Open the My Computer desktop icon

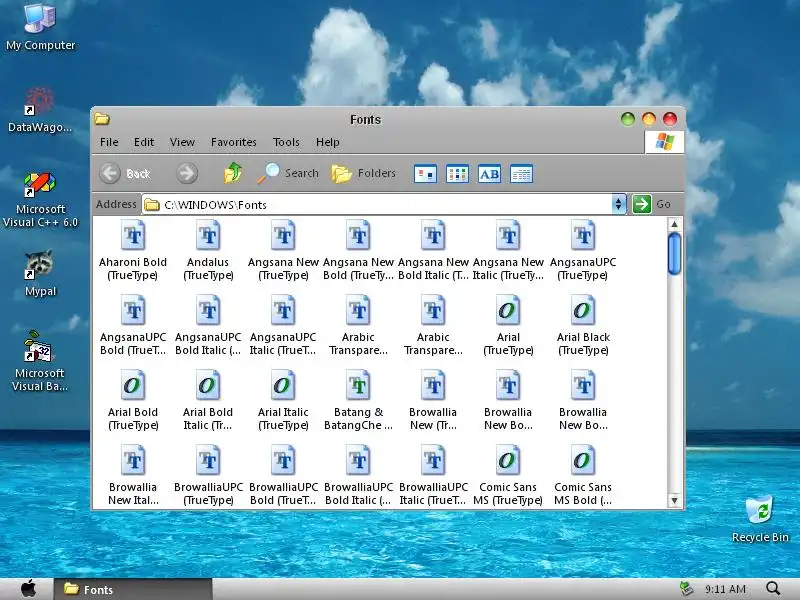pyautogui.click(x=40, y=27)
